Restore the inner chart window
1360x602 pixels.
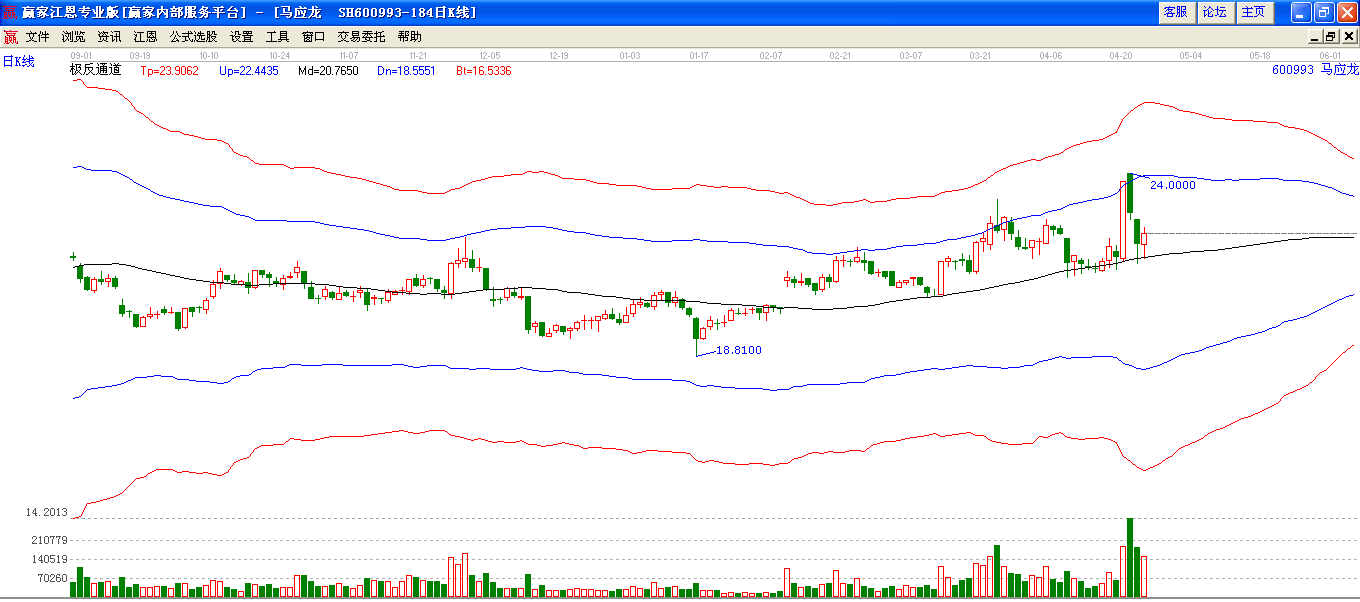[1333, 37]
